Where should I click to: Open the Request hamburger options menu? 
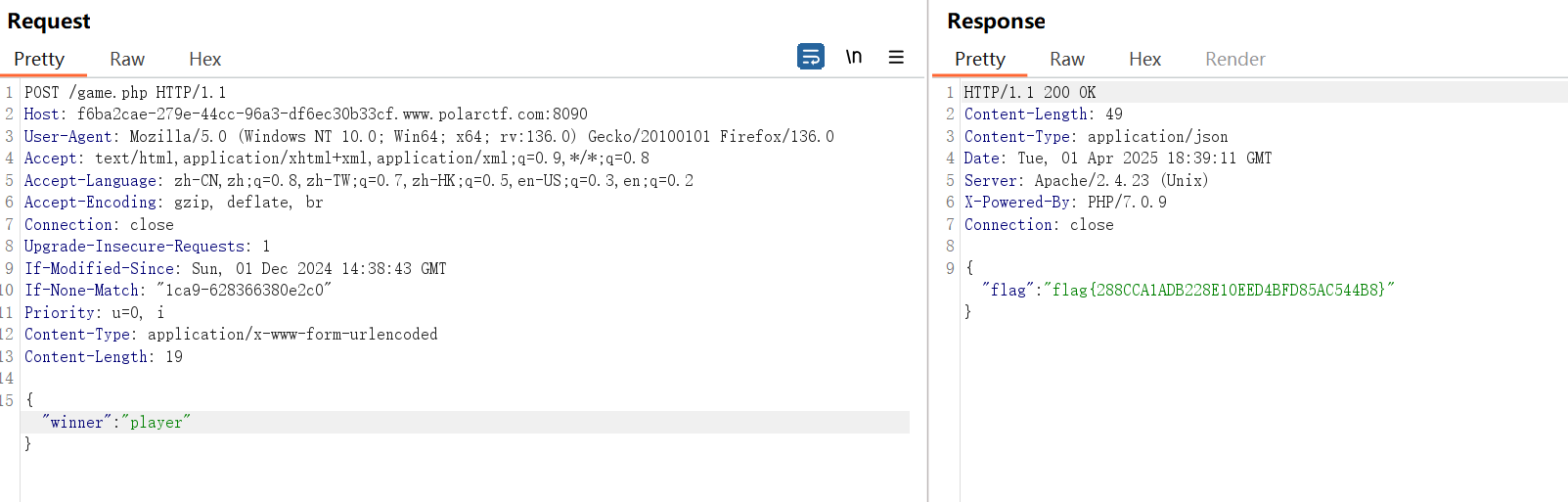coord(896,57)
